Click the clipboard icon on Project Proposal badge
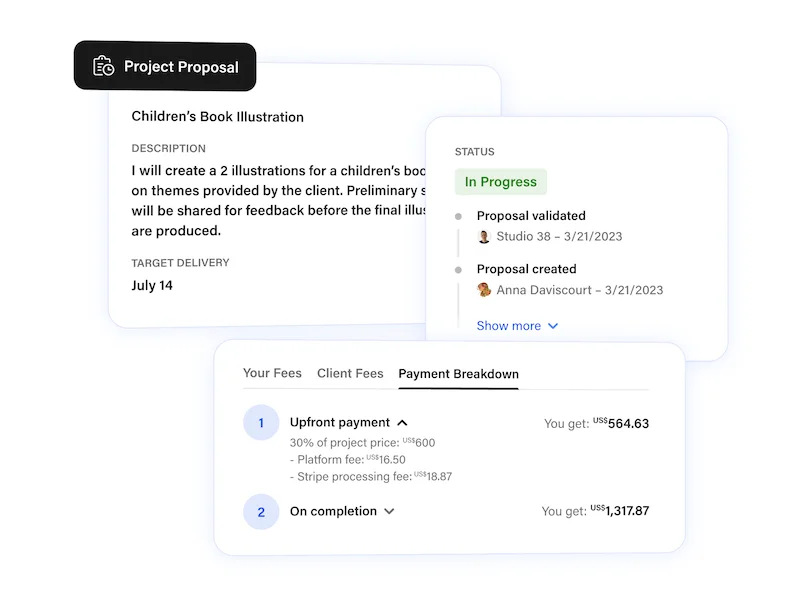The image size is (800, 613). click(x=101, y=66)
